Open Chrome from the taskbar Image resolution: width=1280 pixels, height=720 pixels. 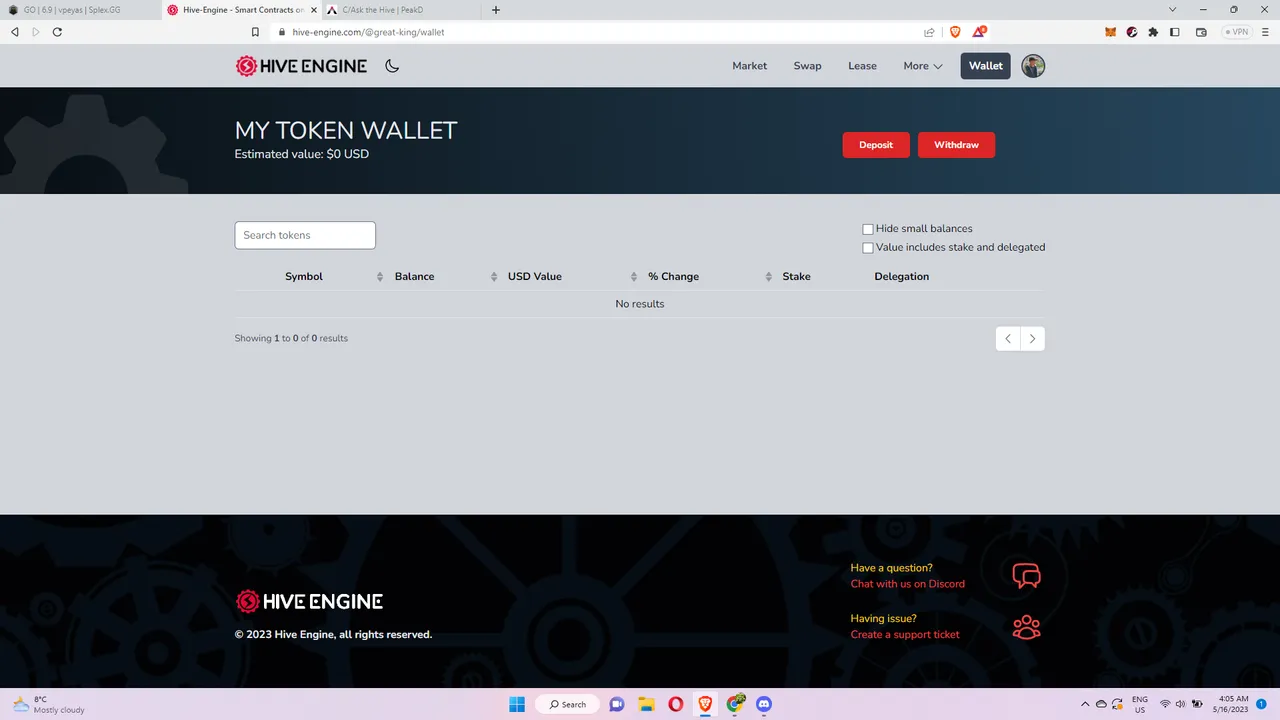point(735,704)
